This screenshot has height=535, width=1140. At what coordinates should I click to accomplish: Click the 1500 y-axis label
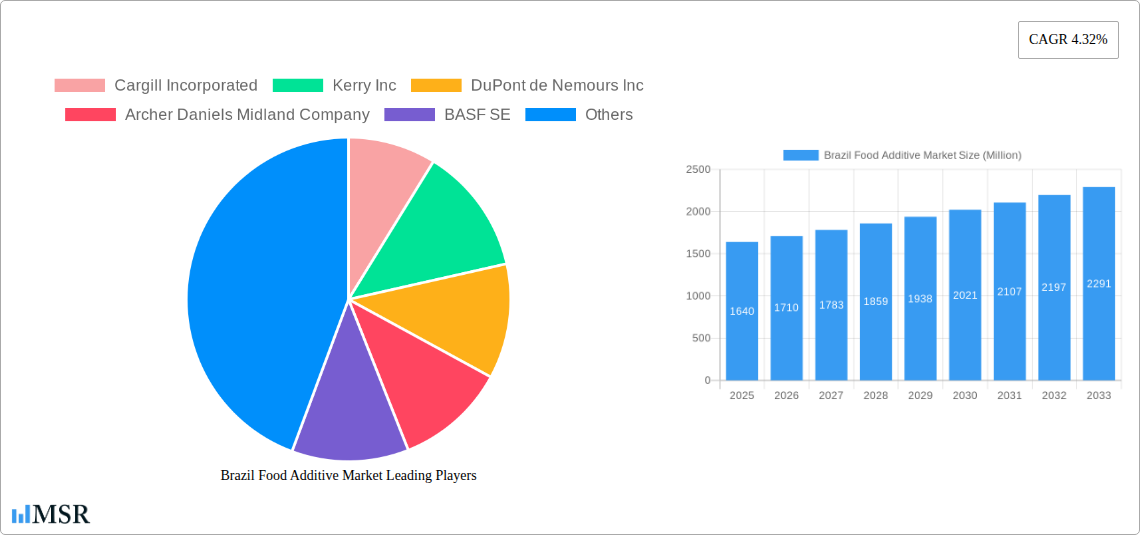point(698,254)
